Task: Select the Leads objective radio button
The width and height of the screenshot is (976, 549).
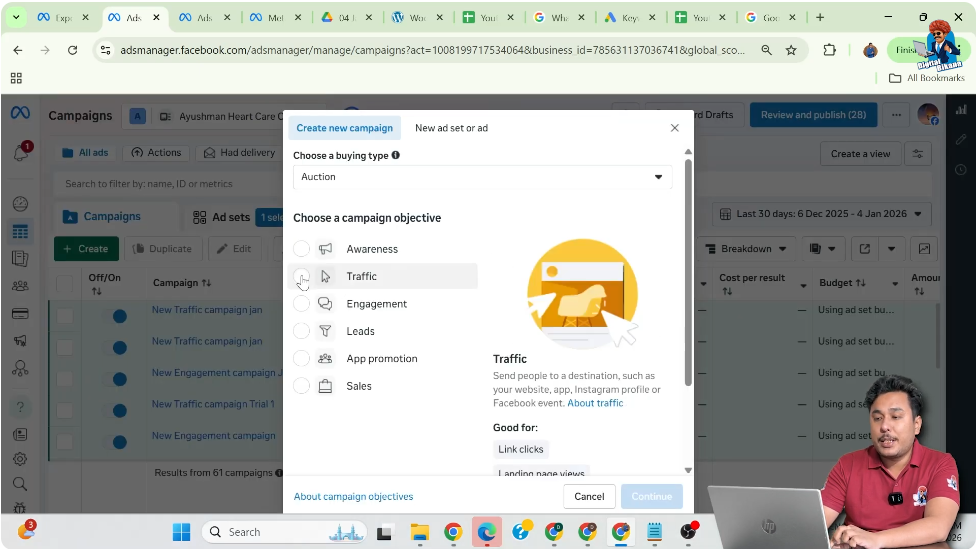Action: (x=301, y=331)
